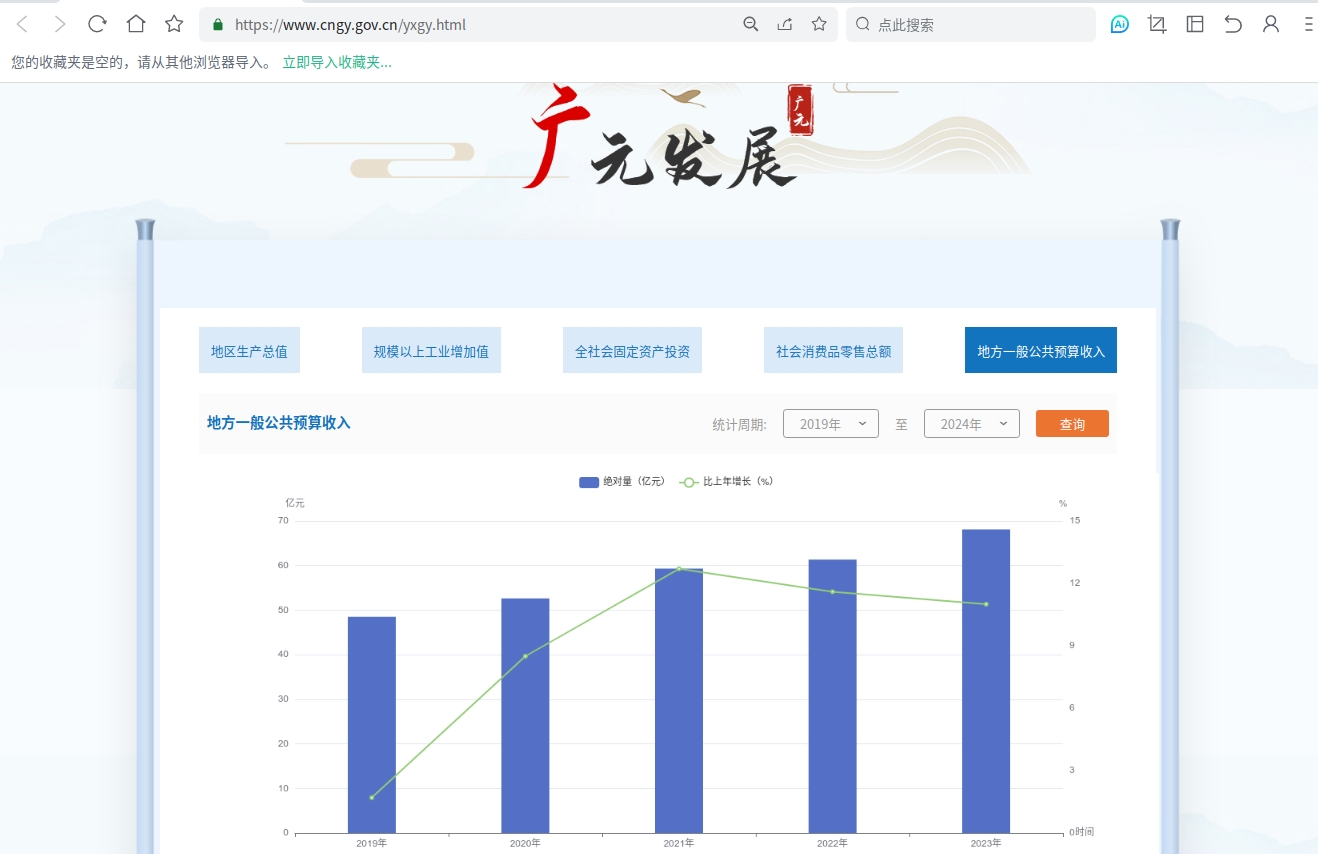Click the 2020年 bar in chart
The width and height of the screenshot is (1318, 854).
(525, 715)
